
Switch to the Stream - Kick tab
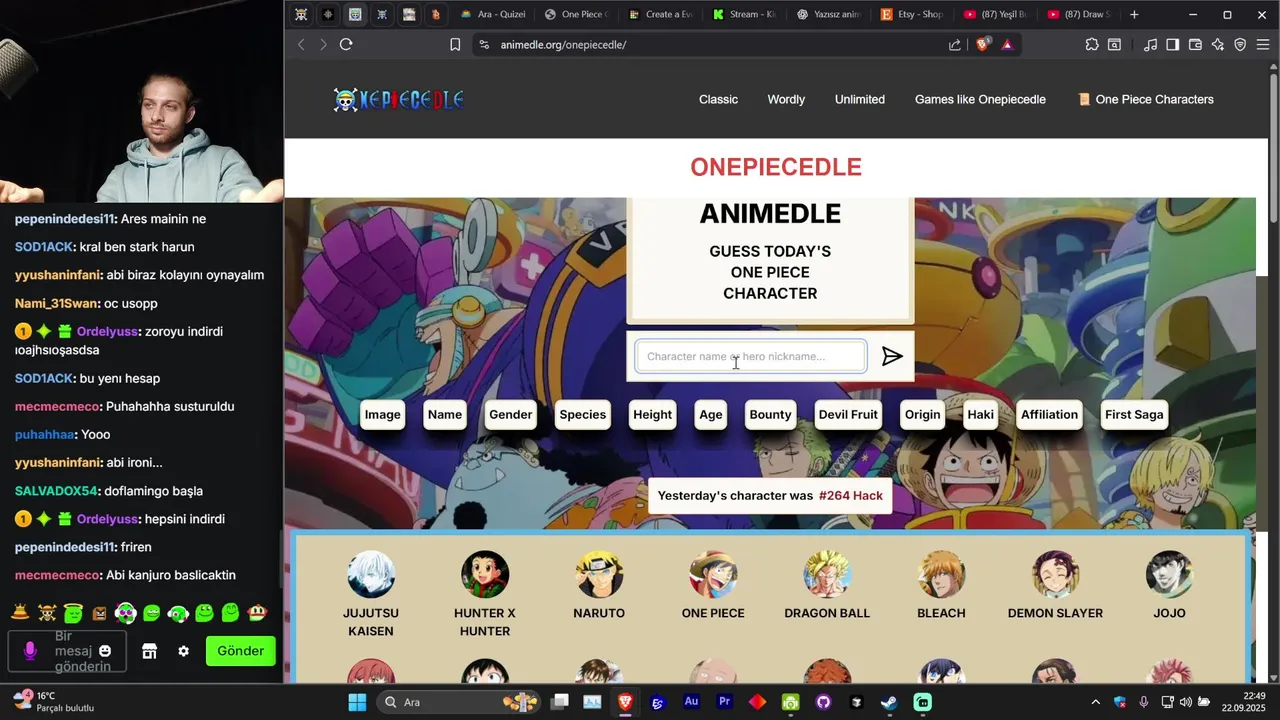pyautogui.click(x=745, y=15)
